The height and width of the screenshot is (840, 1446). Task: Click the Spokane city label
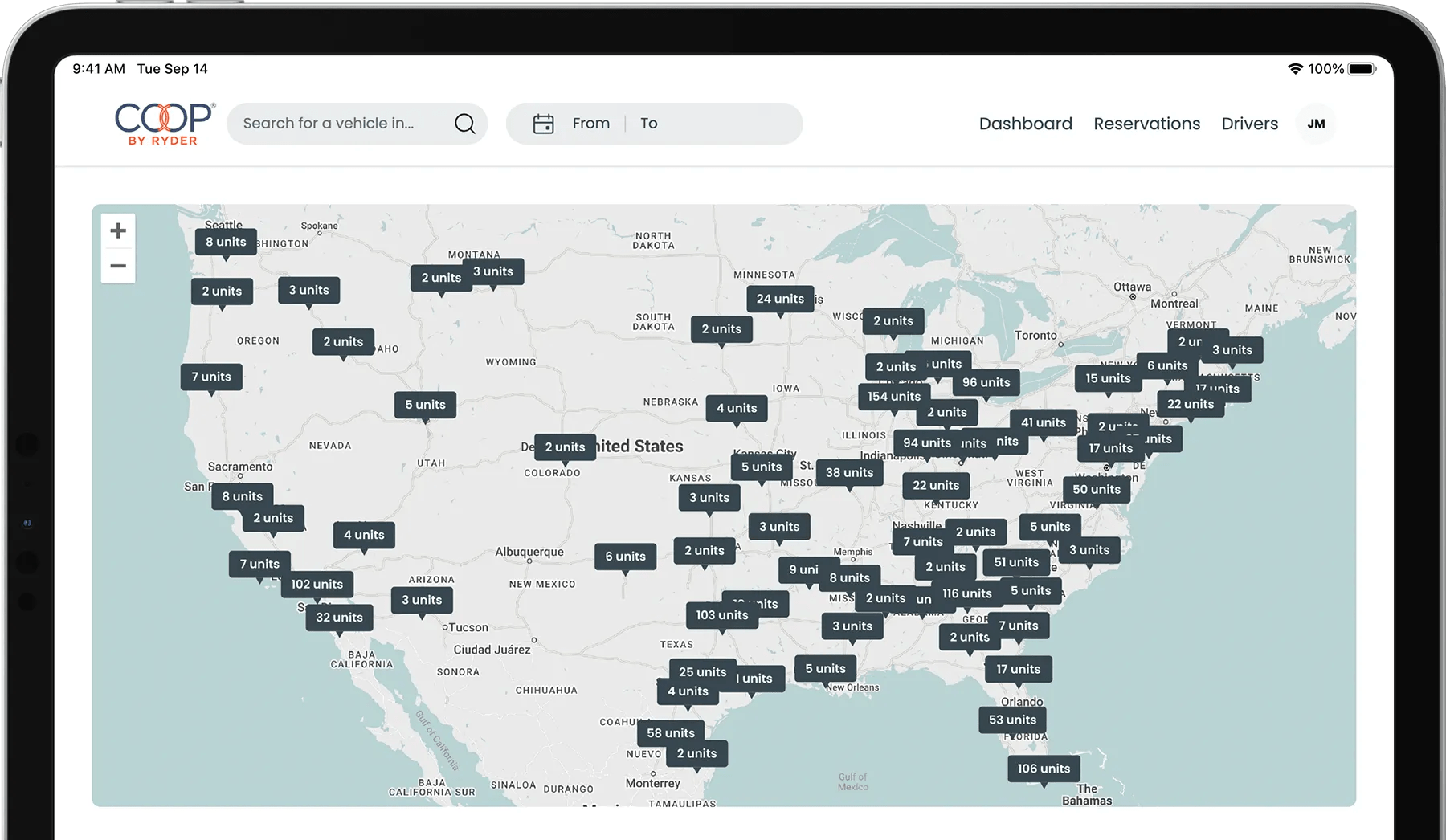click(320, 226)
